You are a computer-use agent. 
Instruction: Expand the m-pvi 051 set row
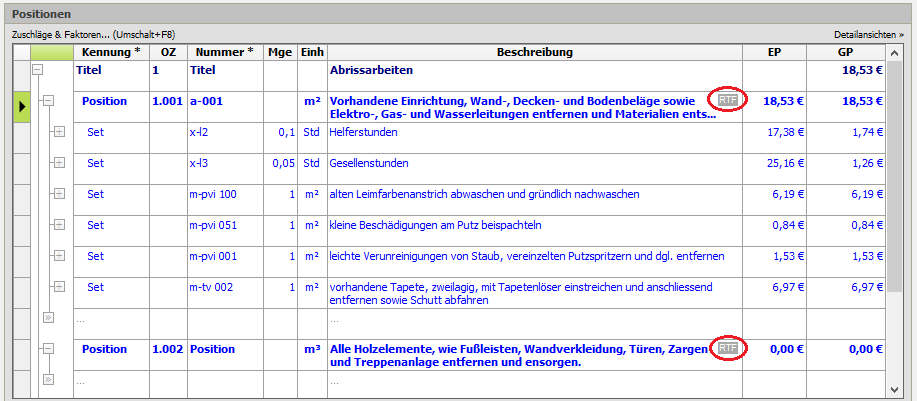click(x=59, y=224)
